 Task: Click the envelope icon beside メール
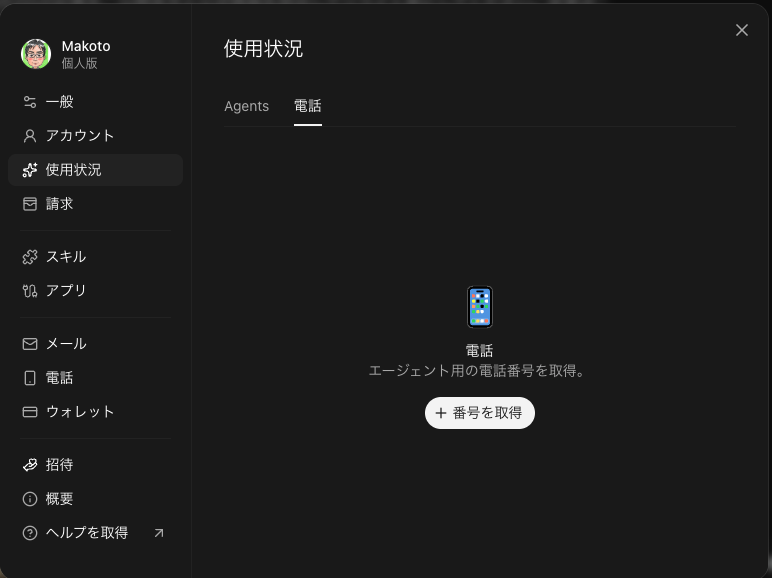pyautogui.click(x=30, y=344)
